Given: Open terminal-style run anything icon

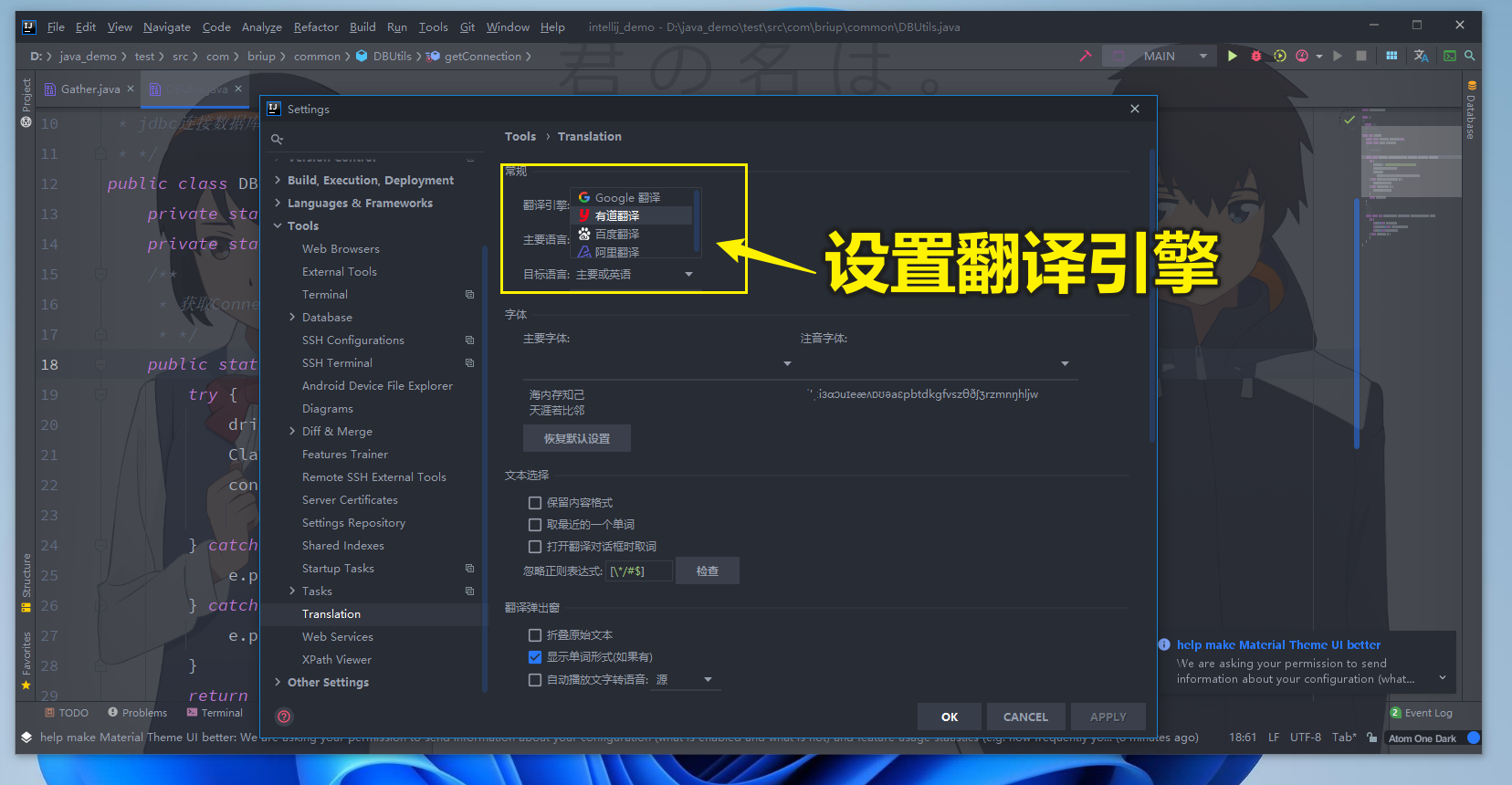Looking at the screenshot, I should coord(1449,56).
